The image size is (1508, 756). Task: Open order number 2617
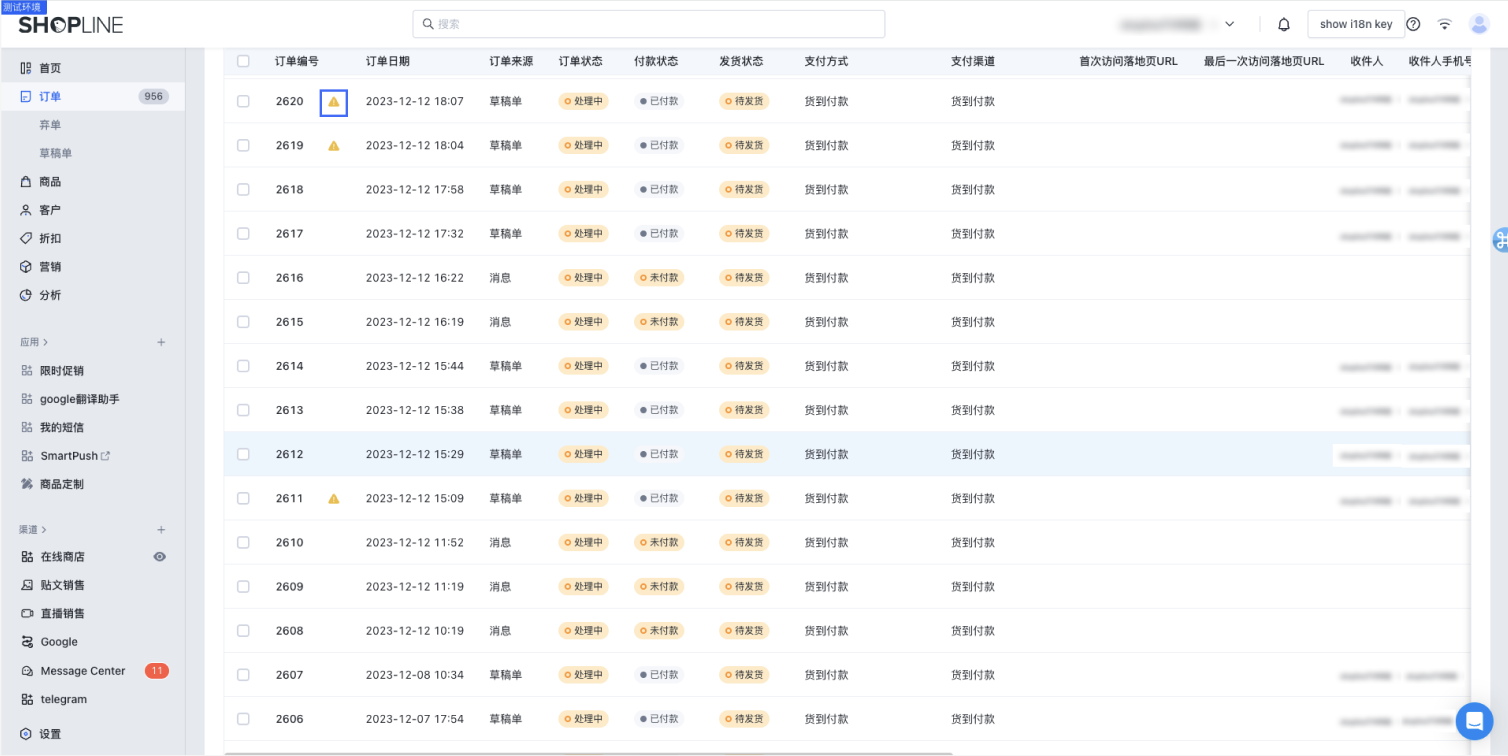290,234
